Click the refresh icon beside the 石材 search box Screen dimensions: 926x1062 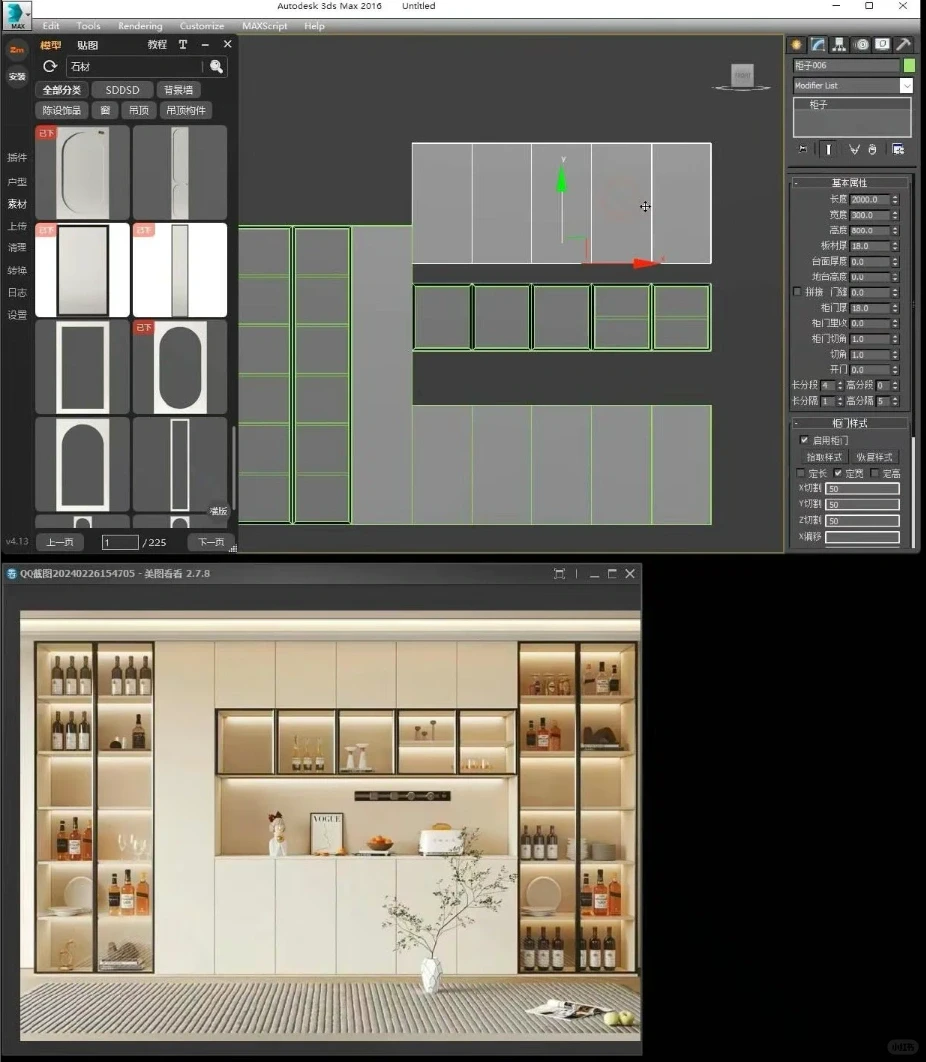[x=49, y=65]
